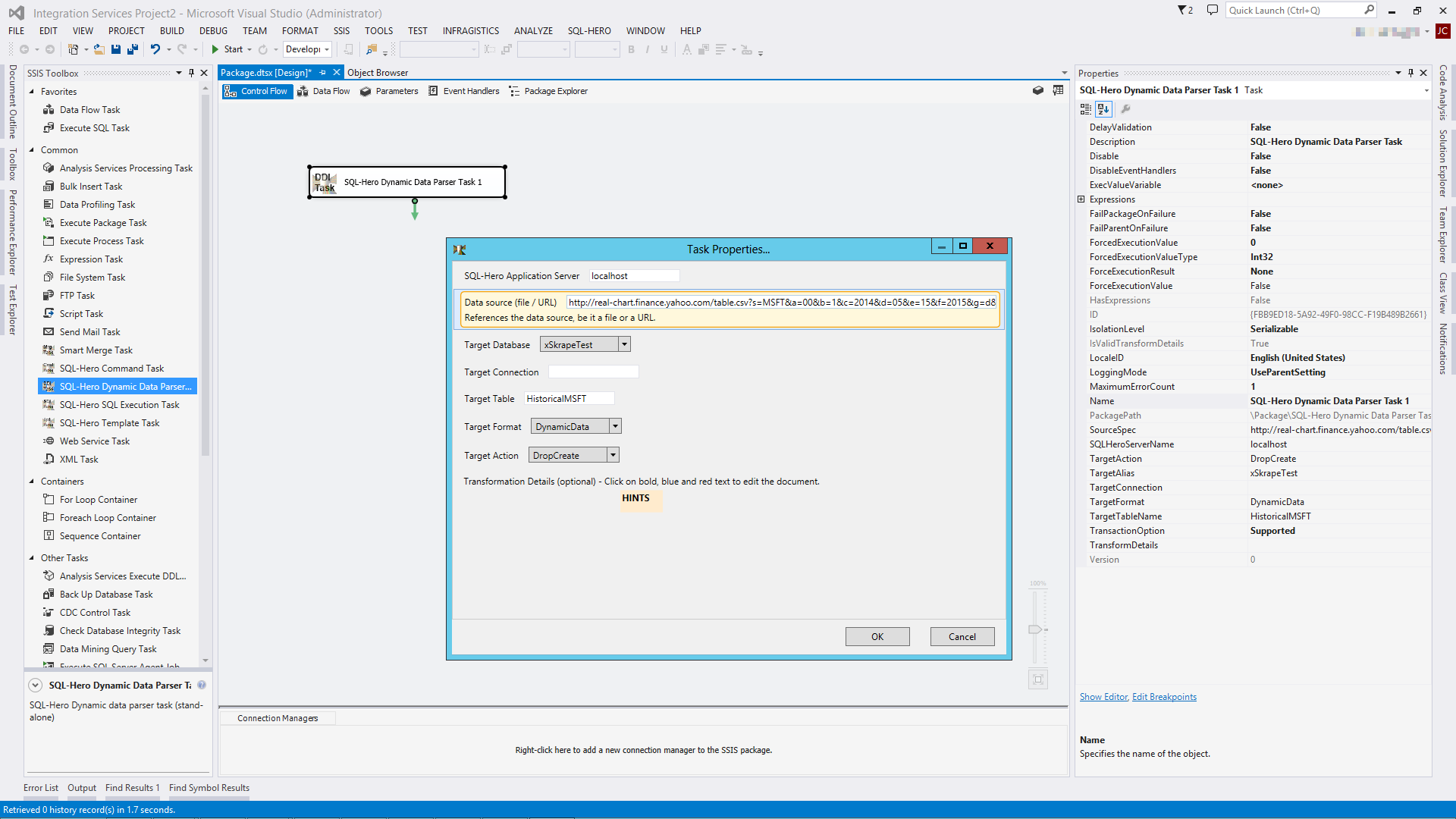Pin the Properties panel
1456x819 pixels.
1410,73
